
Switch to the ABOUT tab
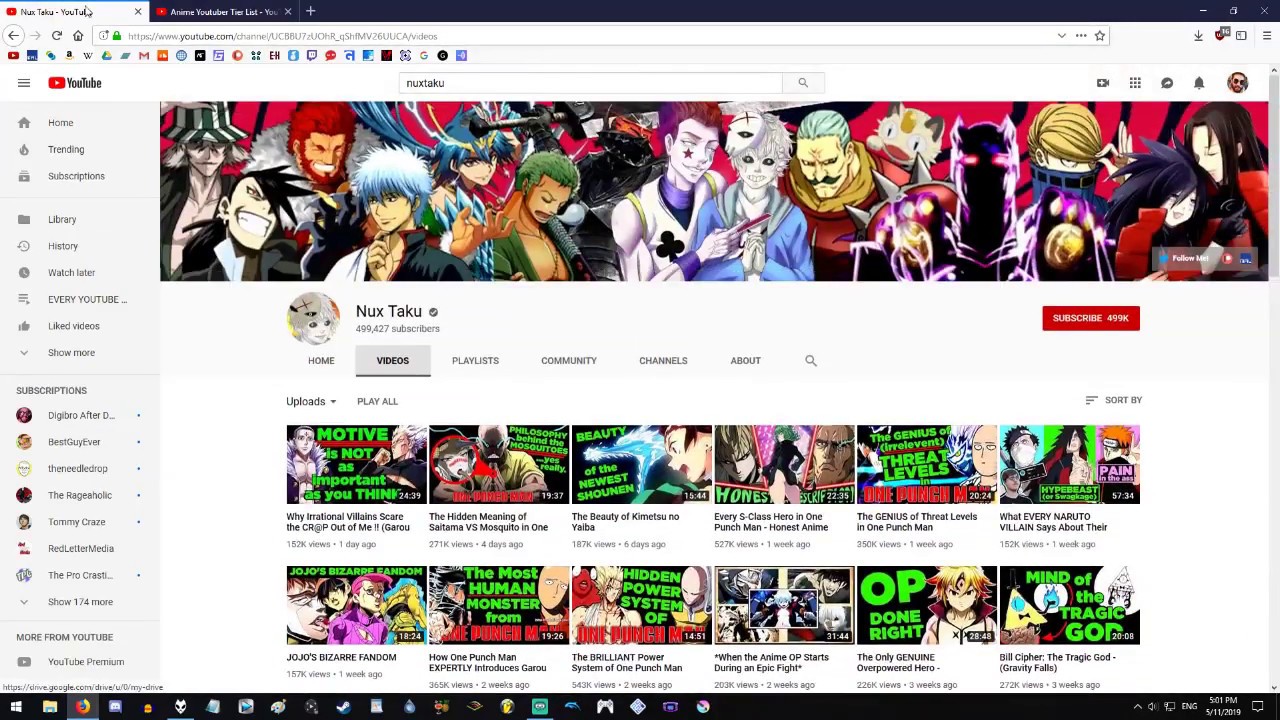pos(745,360)
